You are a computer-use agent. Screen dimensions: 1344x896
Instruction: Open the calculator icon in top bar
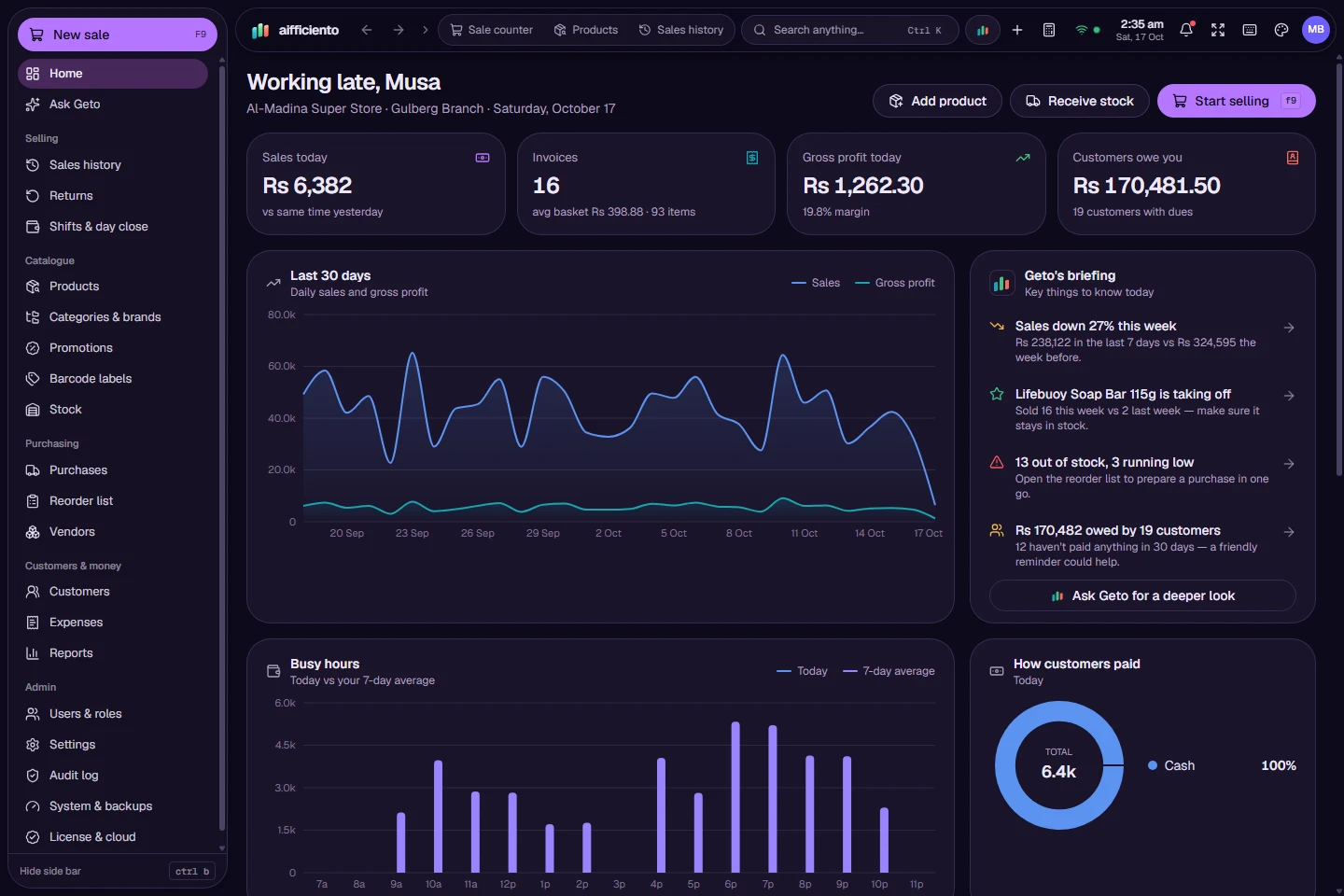click(x=1049, y=30)
